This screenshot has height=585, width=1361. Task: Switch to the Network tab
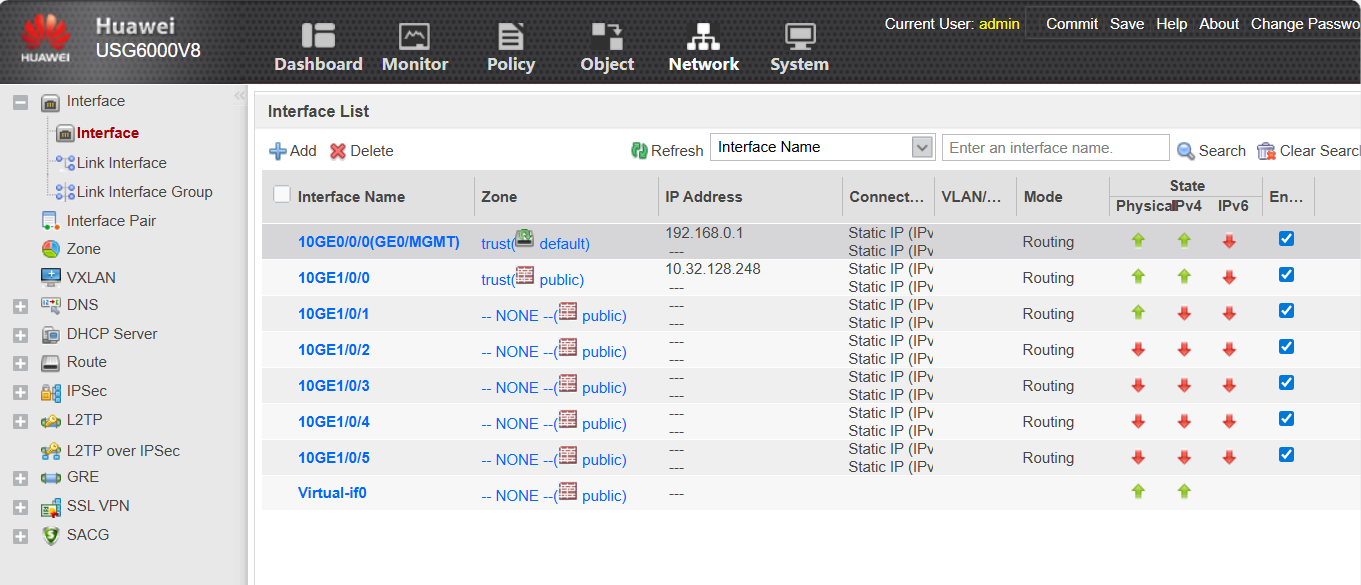pyautogui.click(x=703, y=47)
